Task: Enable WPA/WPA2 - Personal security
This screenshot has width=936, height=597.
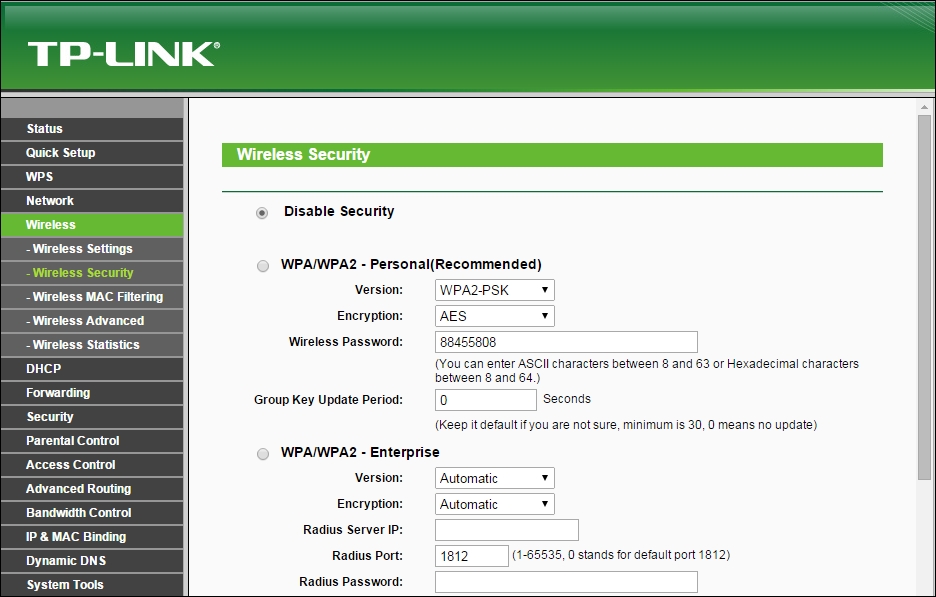Action: (263, 265)
